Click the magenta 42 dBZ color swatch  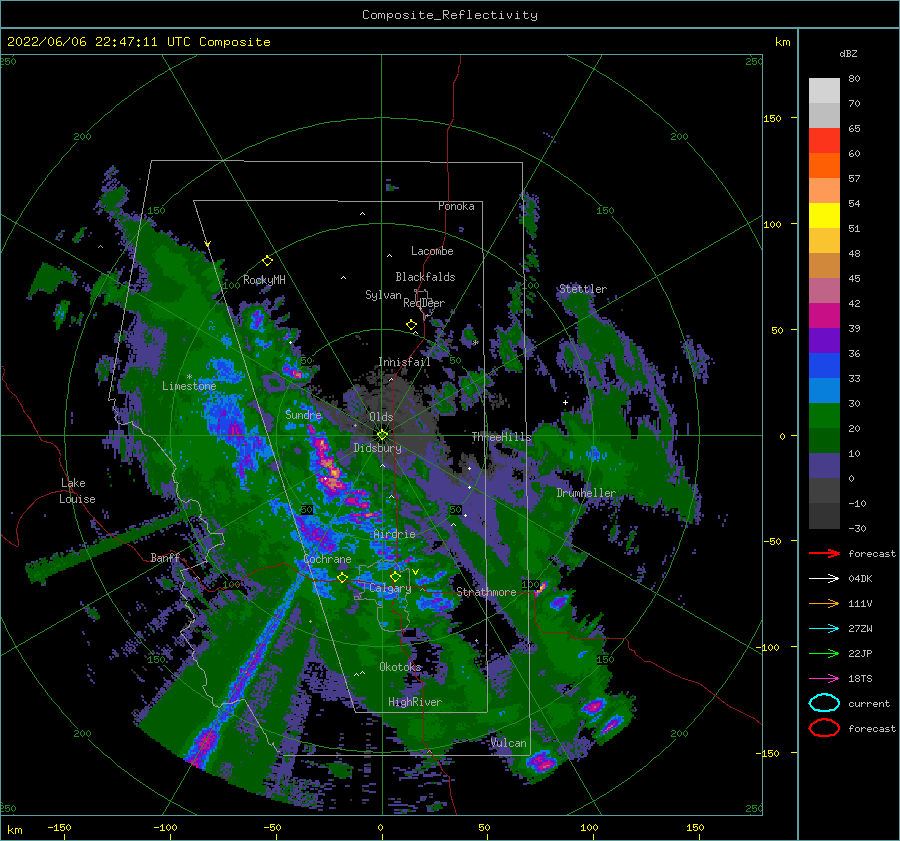pyautogui.click(x=824, y=315)
